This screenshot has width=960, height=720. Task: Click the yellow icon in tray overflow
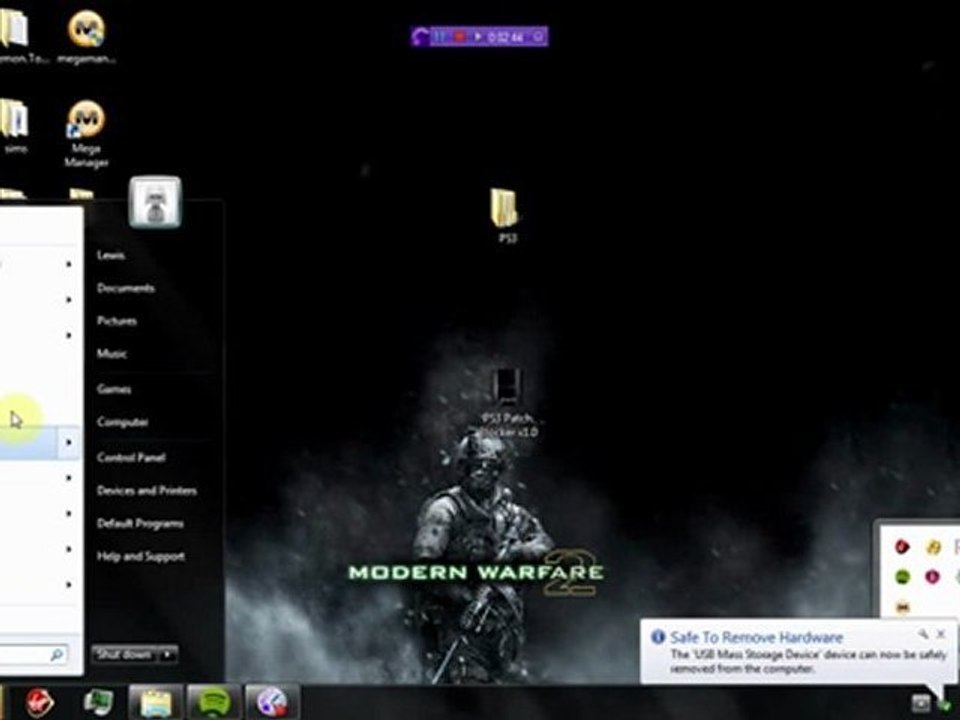932,547
